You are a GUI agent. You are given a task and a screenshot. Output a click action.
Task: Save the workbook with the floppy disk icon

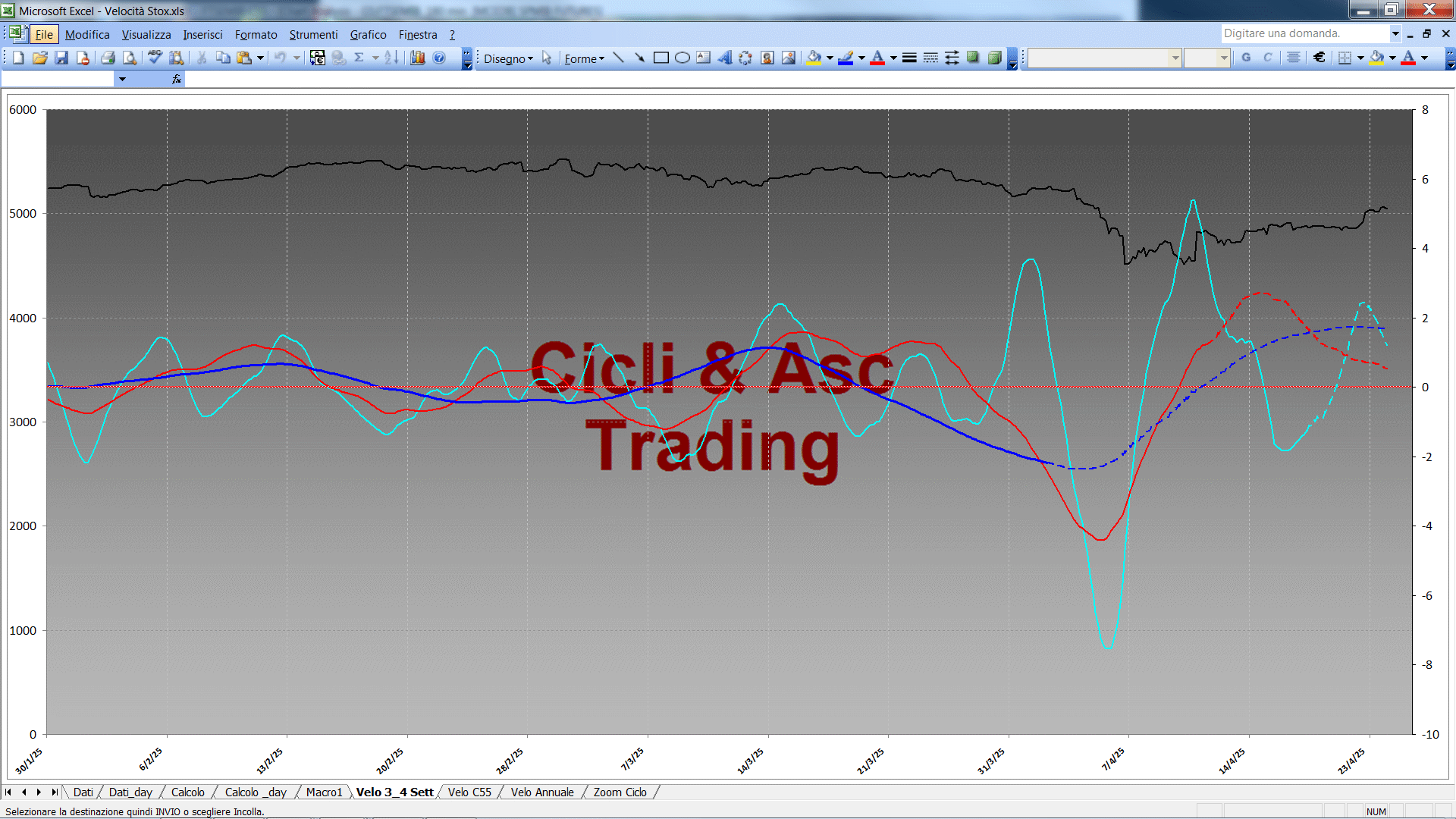point(61,58)
